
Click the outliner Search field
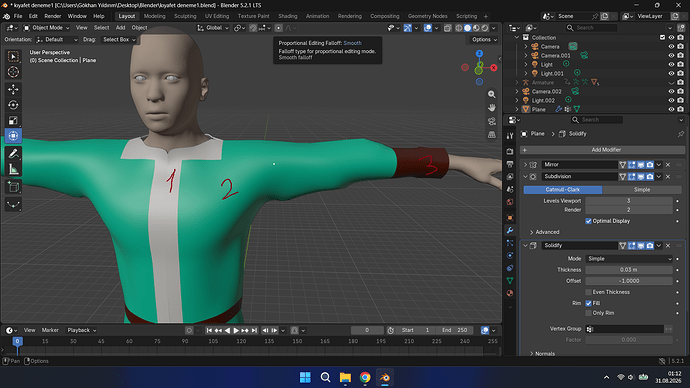(x=591, y=28)
